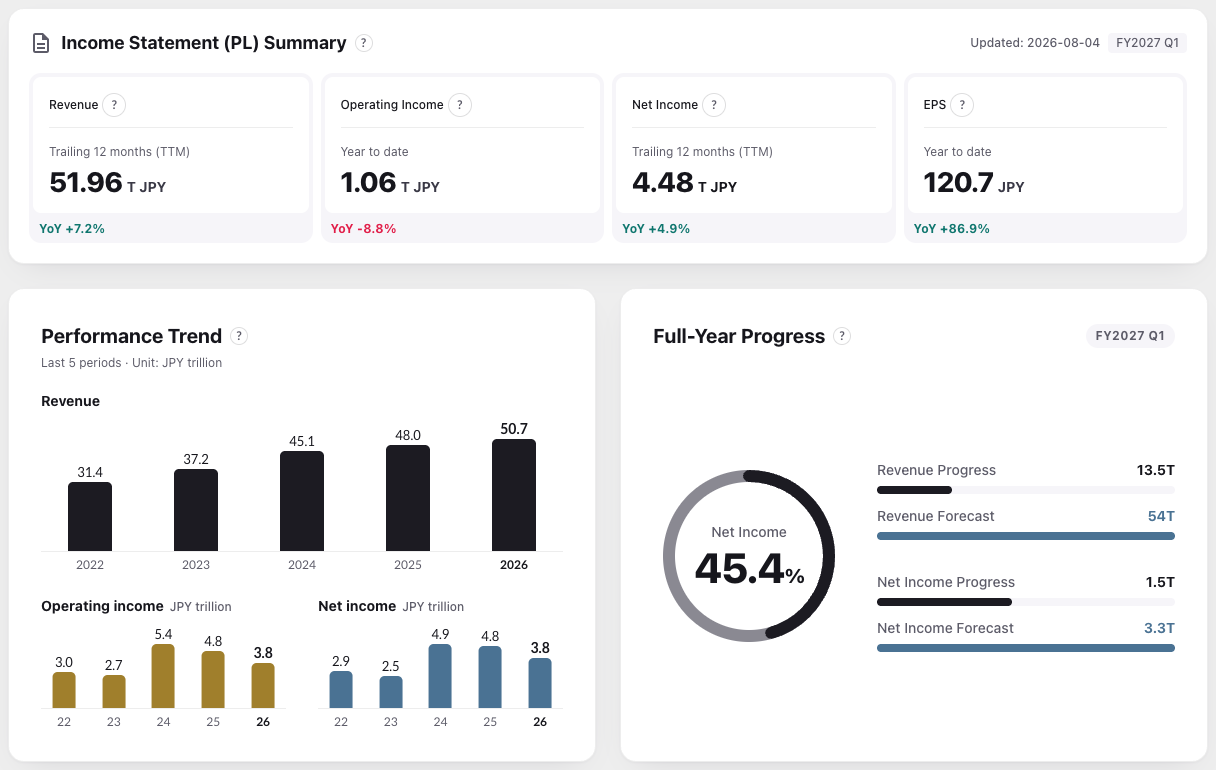Select the Net Income 45.4% donut chart
The height and width of the screenshot is (770, 1216).
pyautogui.click(x=748, y=556)
